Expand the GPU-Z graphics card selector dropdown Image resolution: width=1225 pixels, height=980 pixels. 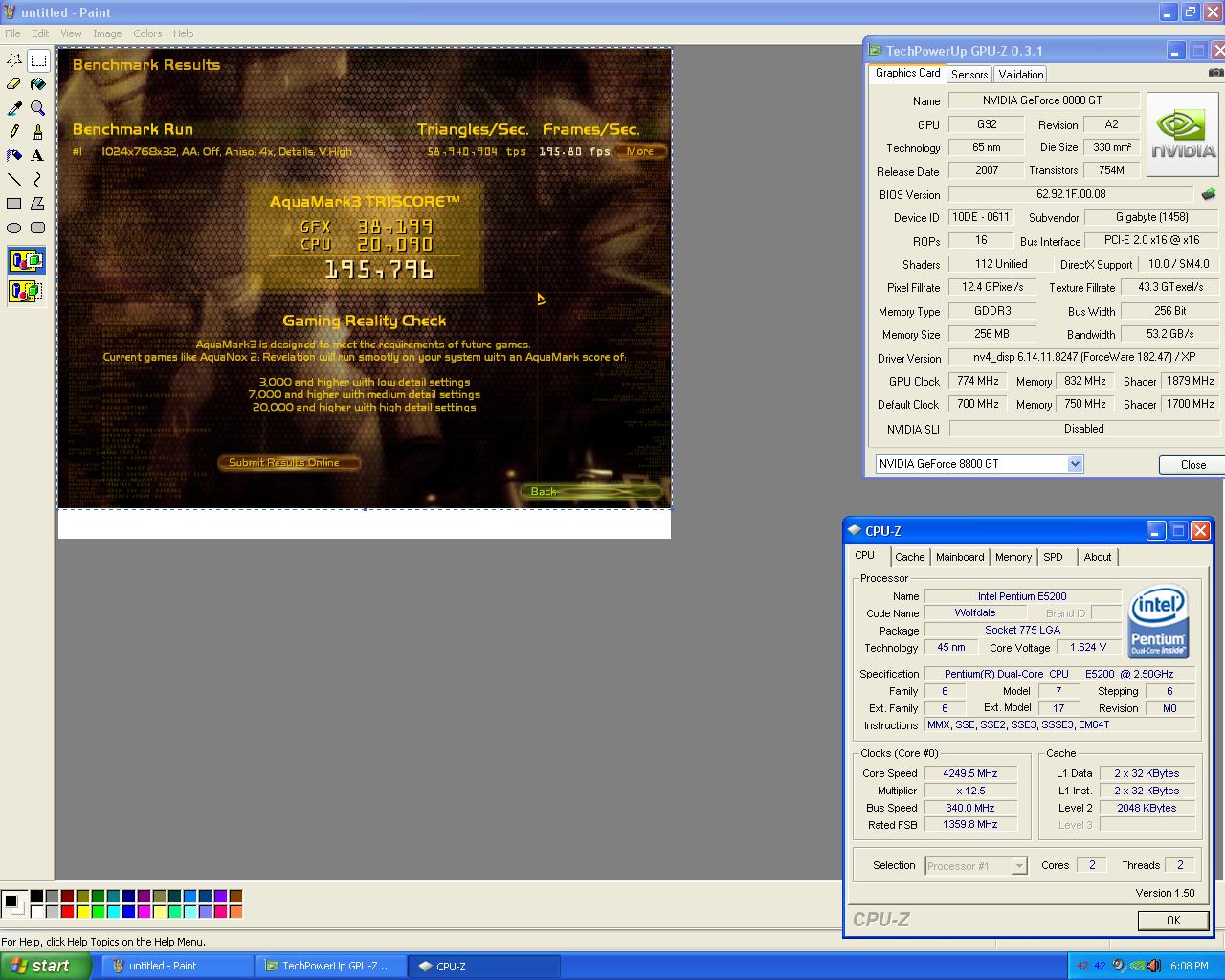(x=1075, y=464)
